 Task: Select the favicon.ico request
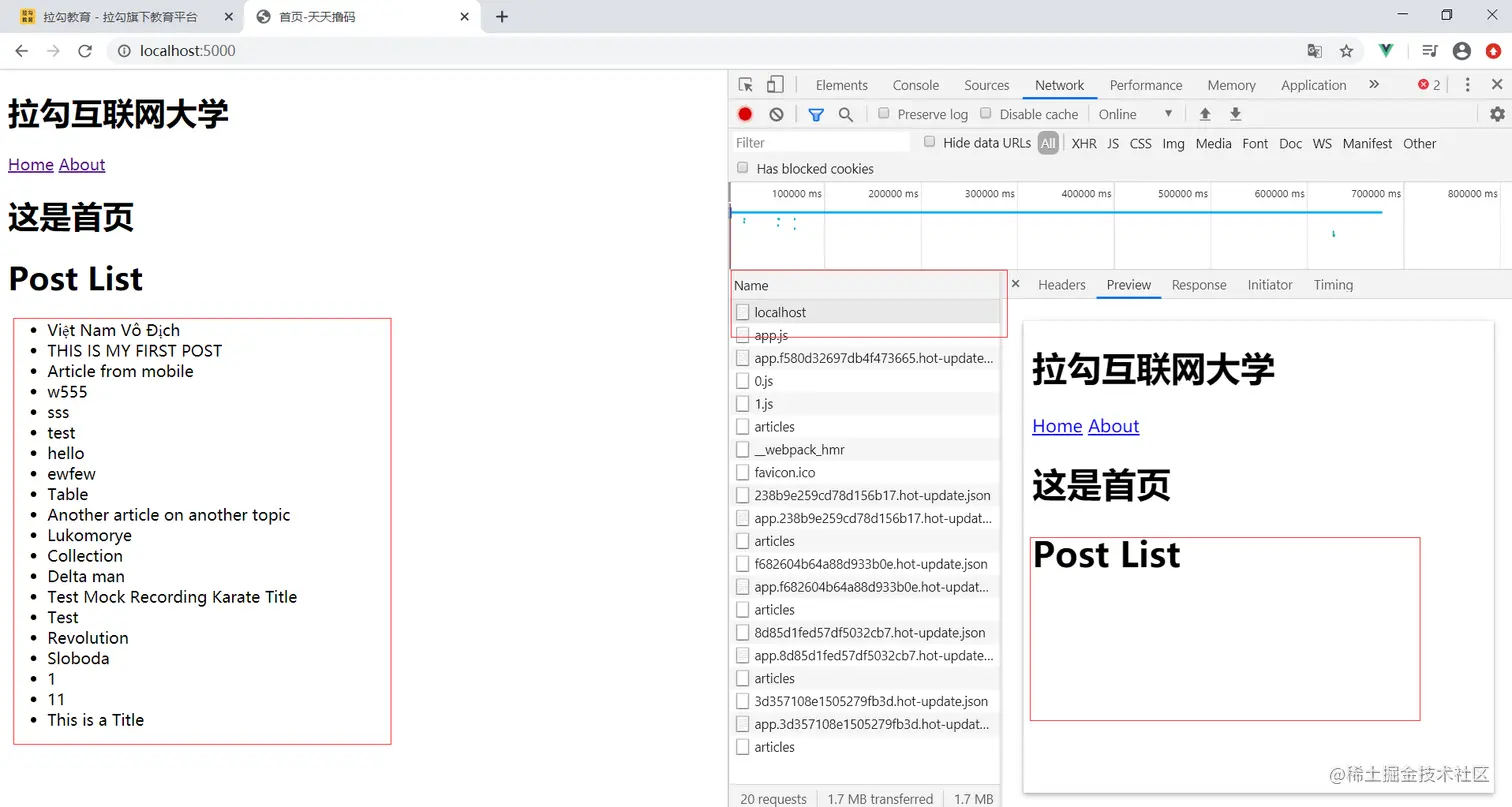pos(866,472)
